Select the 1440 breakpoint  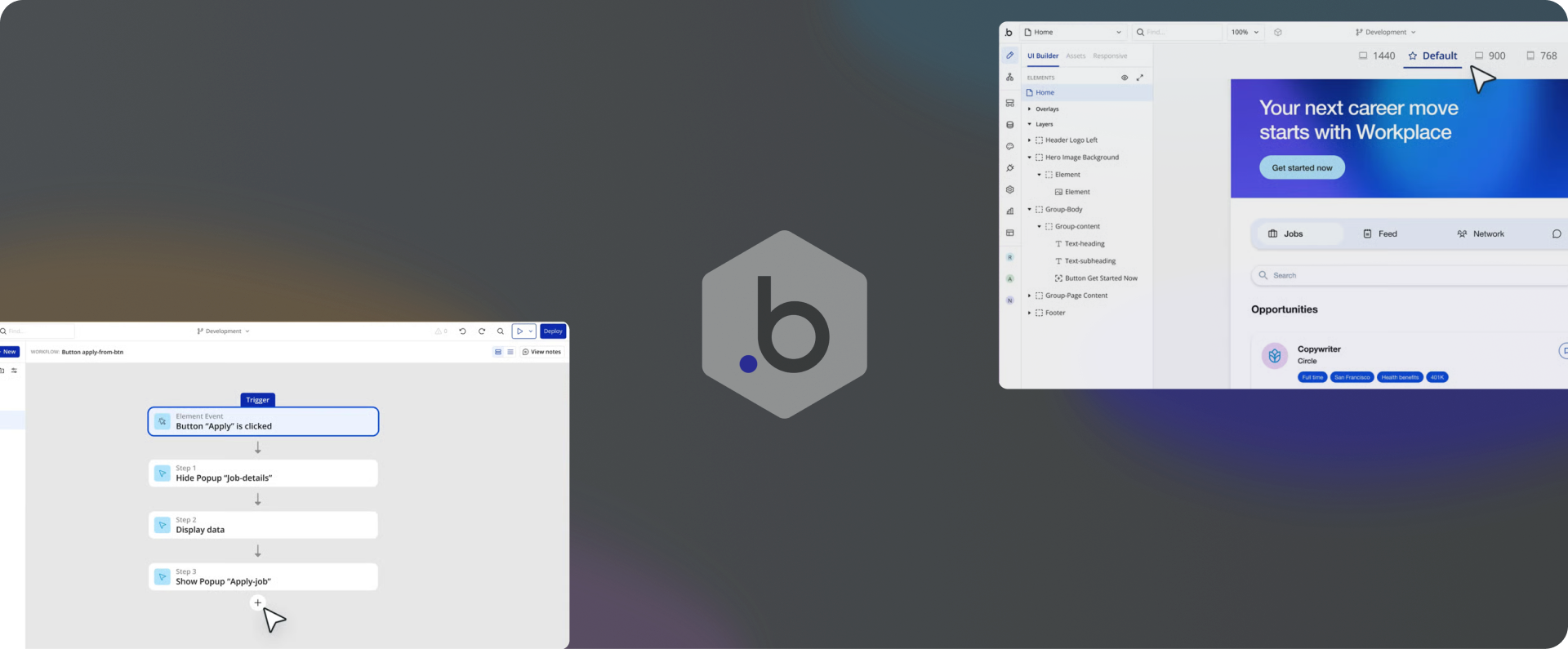(x=1377, y=56)
